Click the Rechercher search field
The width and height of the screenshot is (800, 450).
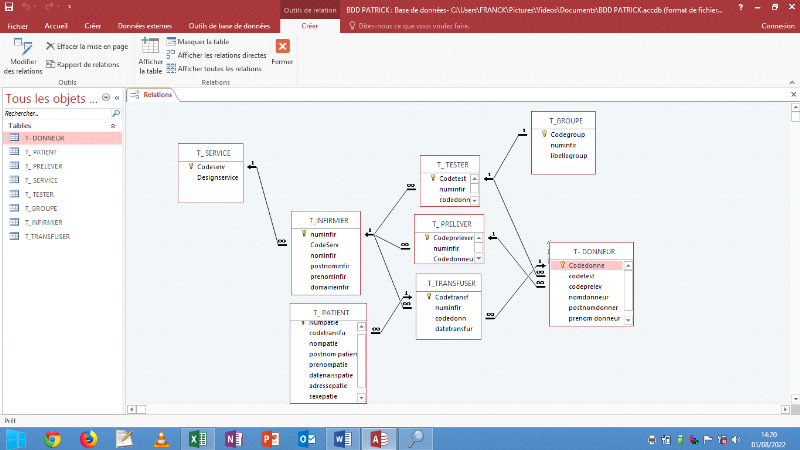55,114
